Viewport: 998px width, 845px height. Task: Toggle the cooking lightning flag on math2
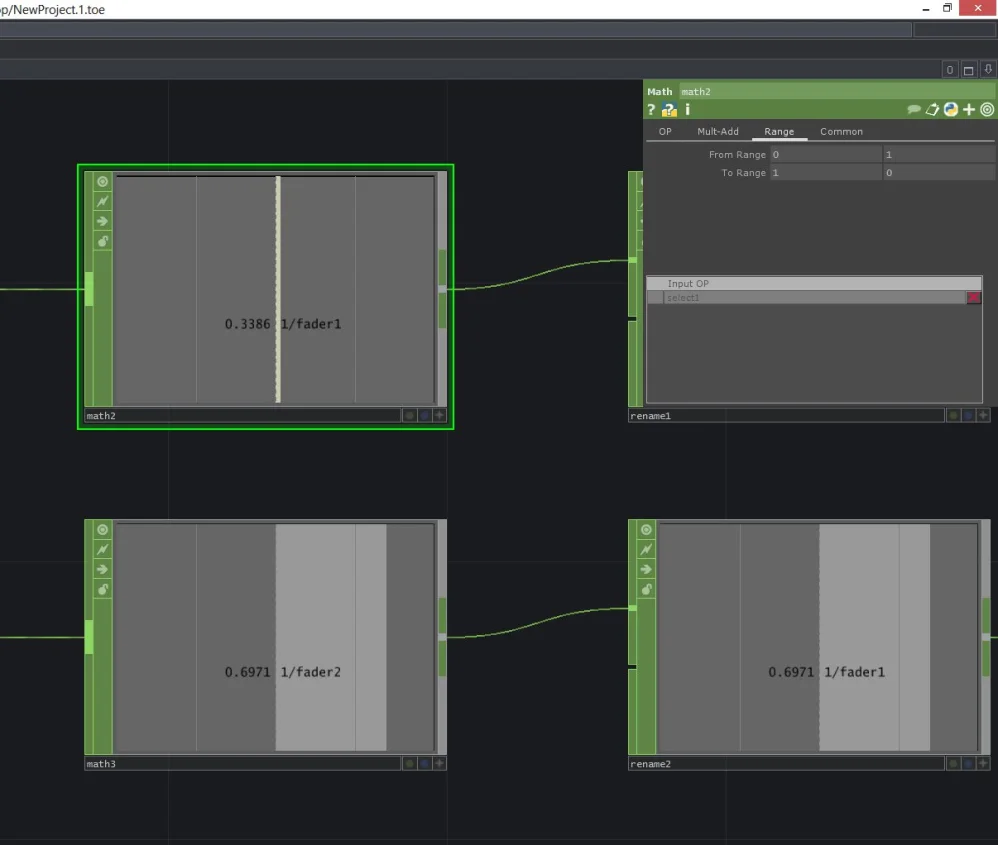[x=102, y=202]
